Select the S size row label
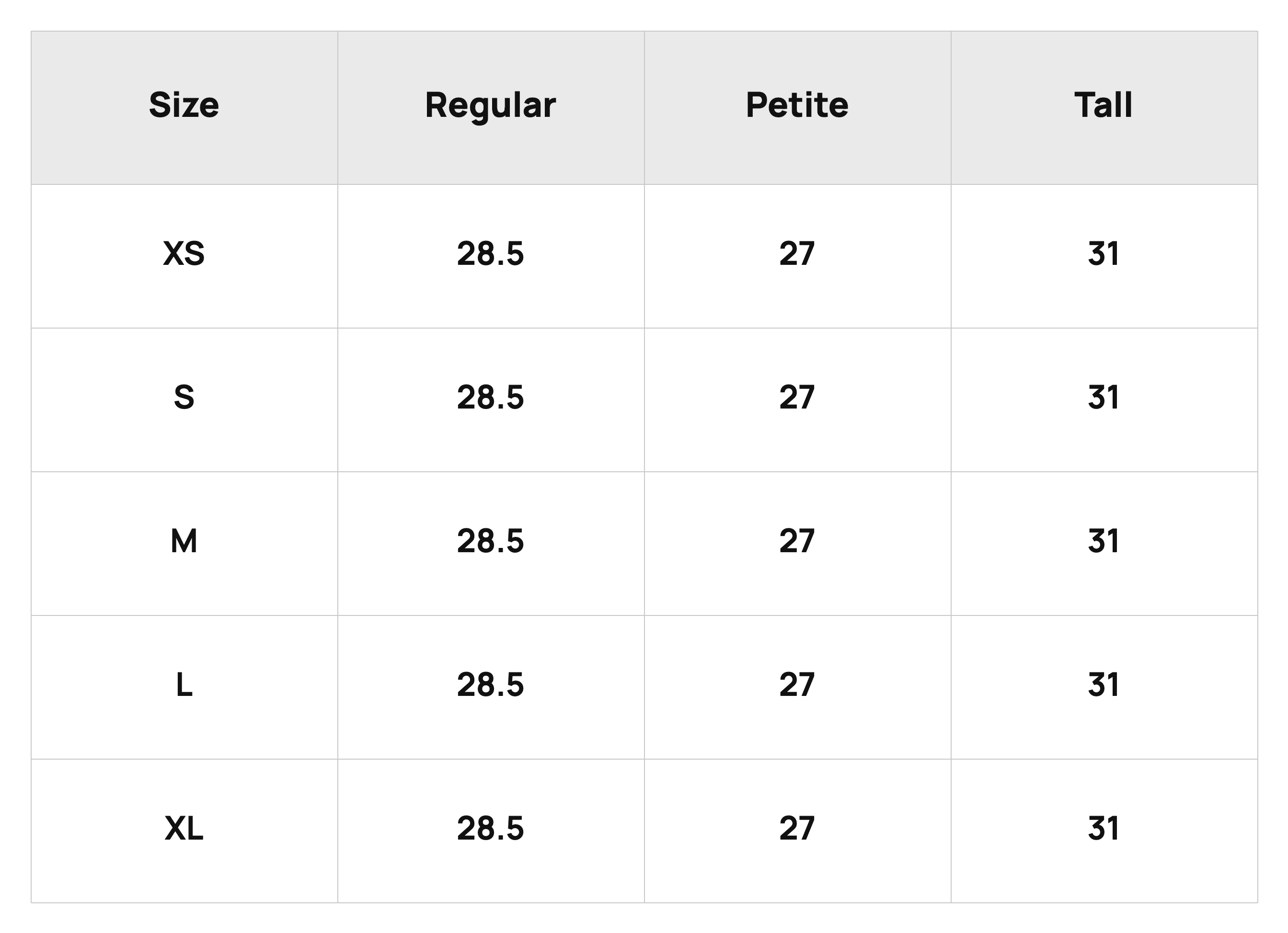This screenshot has width=1288, height=933. [184, 397]
